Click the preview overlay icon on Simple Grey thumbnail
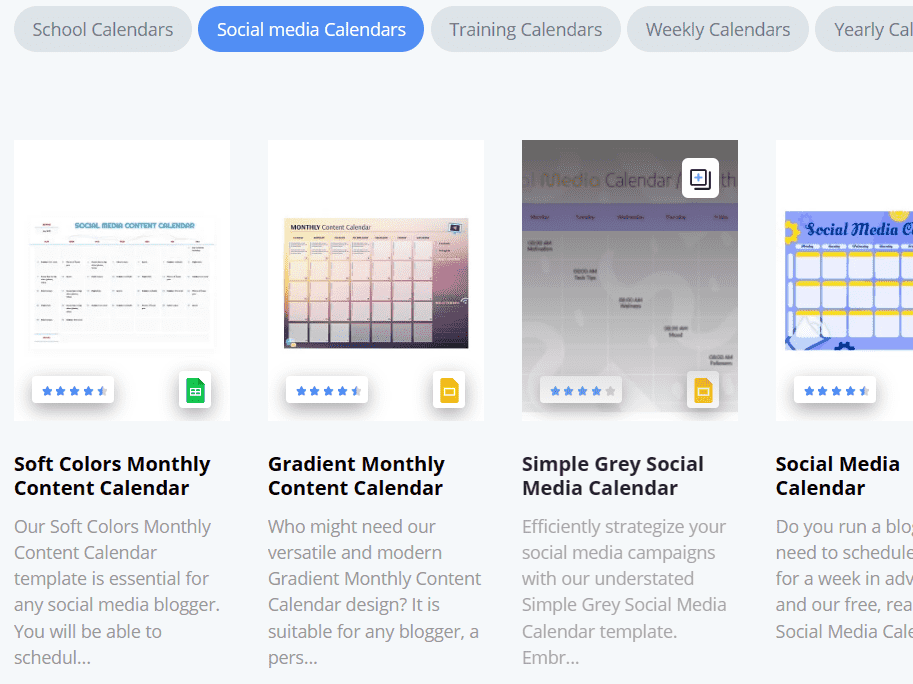The width and height of the screenshot is (913, 684). coord(700,179)
